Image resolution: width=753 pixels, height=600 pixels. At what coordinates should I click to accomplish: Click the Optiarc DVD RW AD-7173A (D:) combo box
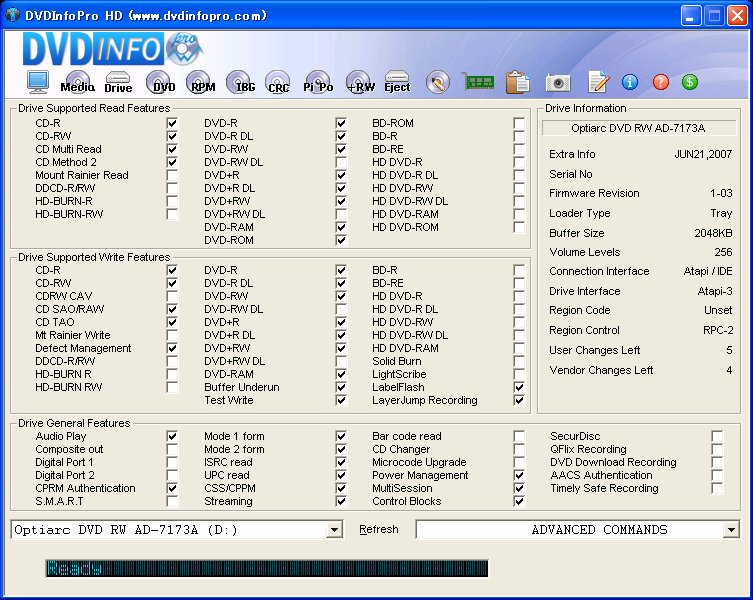(177, 530)
